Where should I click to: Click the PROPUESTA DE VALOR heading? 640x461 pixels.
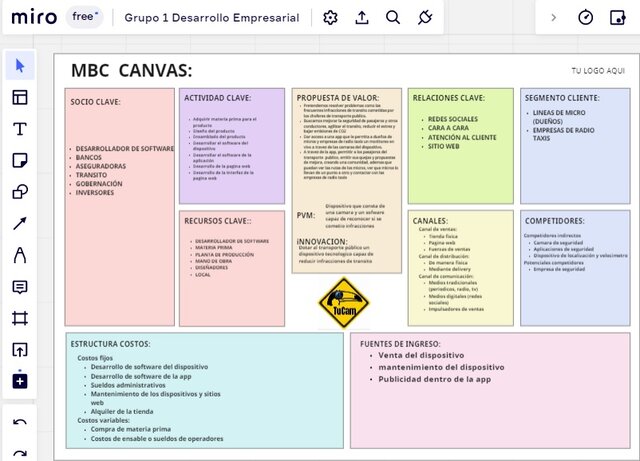(x=338, y=98)
